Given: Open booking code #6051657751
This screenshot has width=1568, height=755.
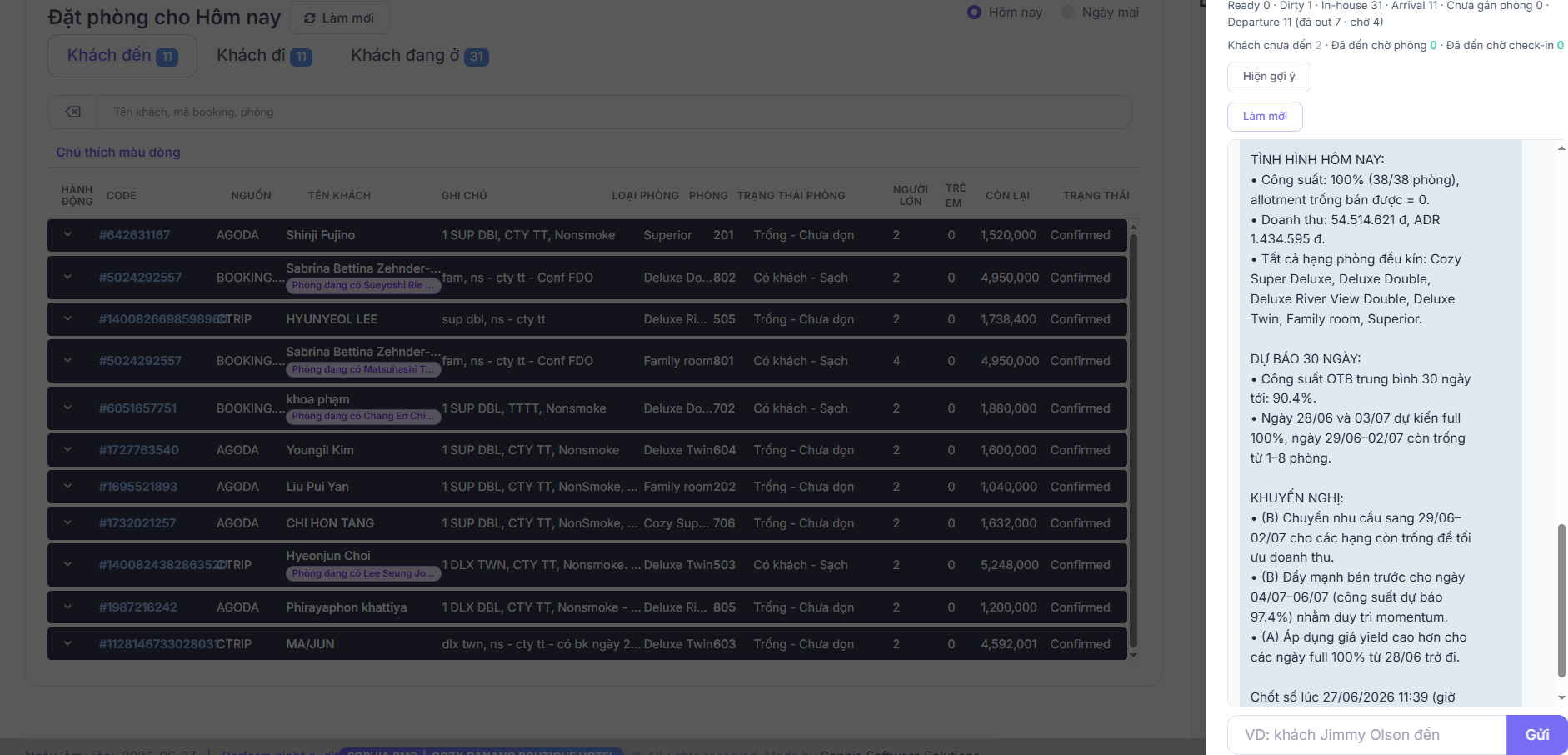Looking at the screenshot, I should (x=137, y=408).
